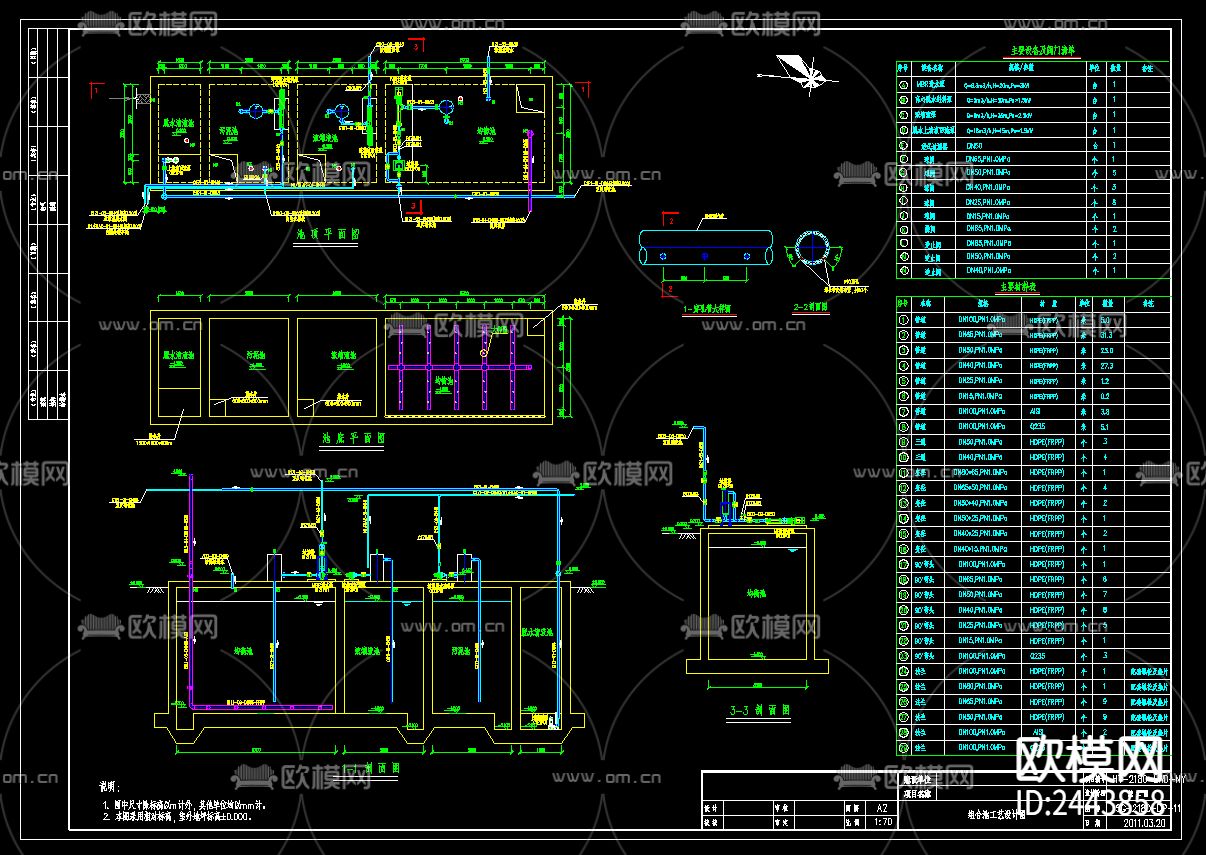Click the date 2011.03.20 in title block
Image resolution: width=1206 pixels, height=855 pixels.
(1144, 822)
